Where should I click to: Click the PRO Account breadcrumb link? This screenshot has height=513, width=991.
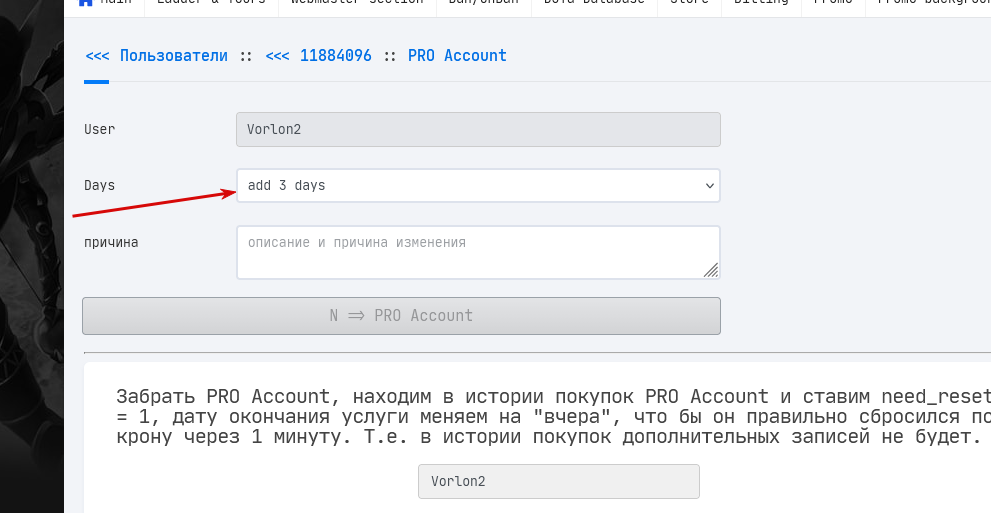tap(457, 56)
